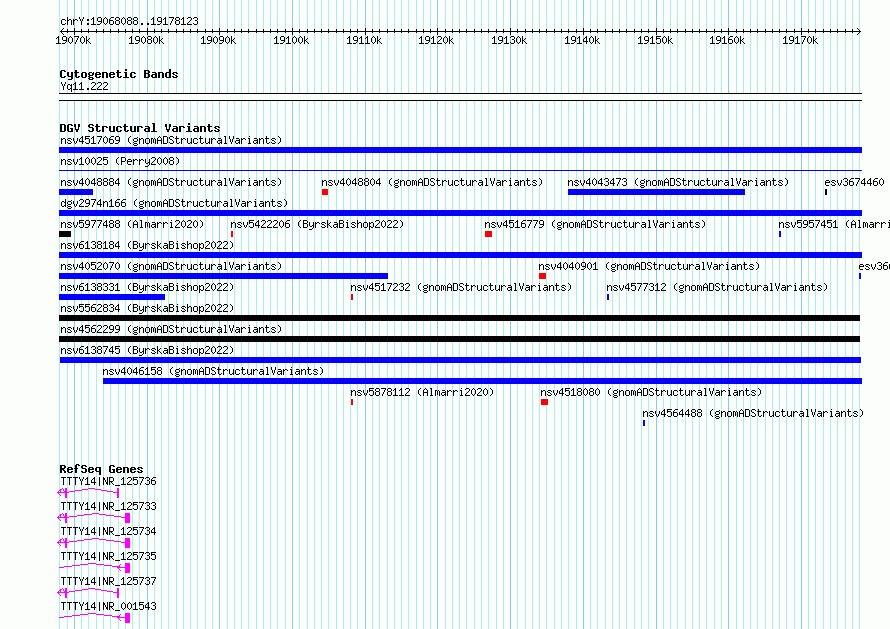Click the TTTY14|NR_125733 transcript glyph
The width and height of the screenshot is (890, 629).
coord(94,518)
